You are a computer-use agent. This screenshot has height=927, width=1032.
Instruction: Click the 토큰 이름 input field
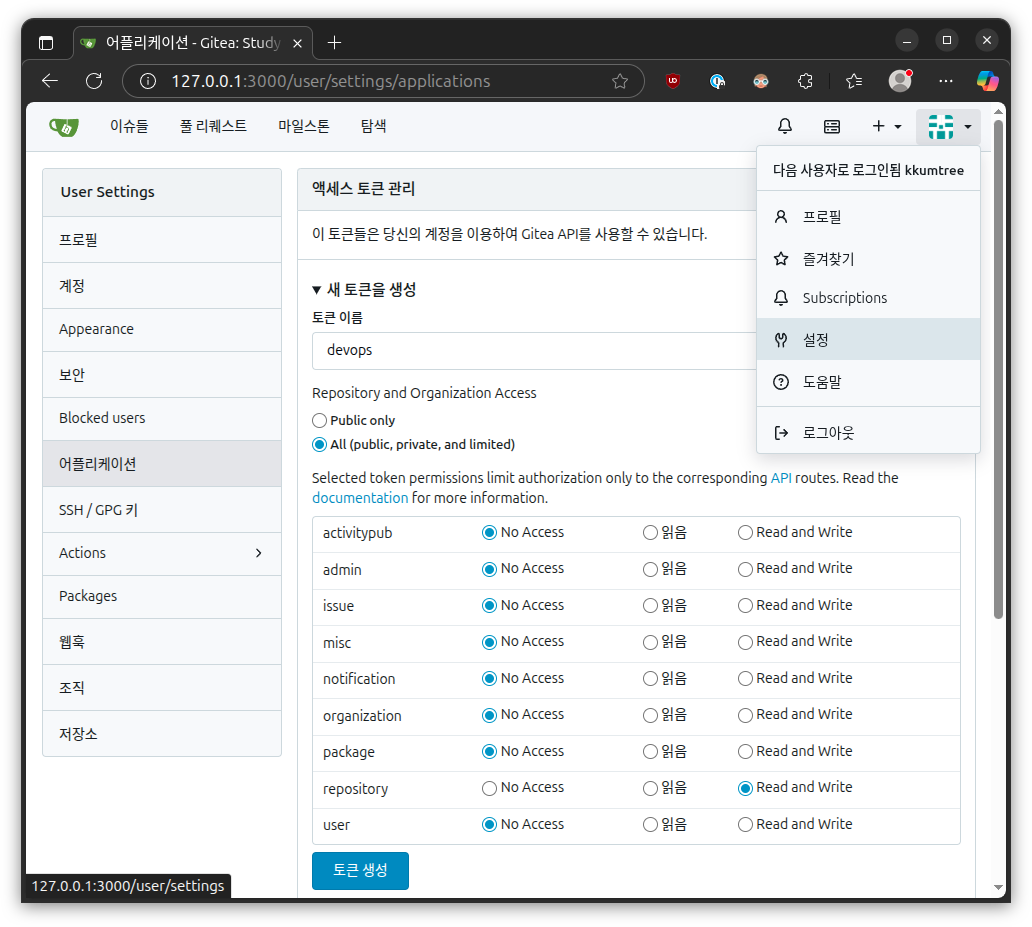(534, 350)
